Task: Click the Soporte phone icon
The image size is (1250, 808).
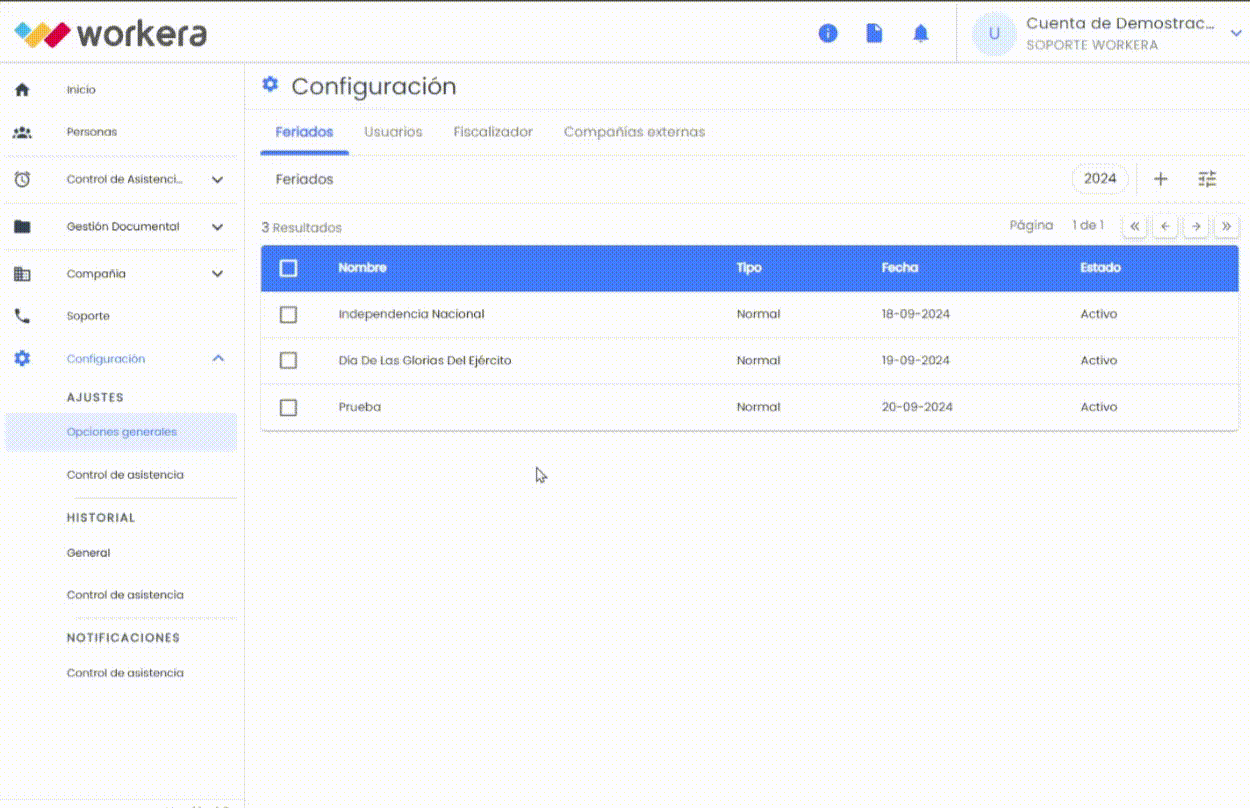Action: pyautogui.click(x=22, y=316)
